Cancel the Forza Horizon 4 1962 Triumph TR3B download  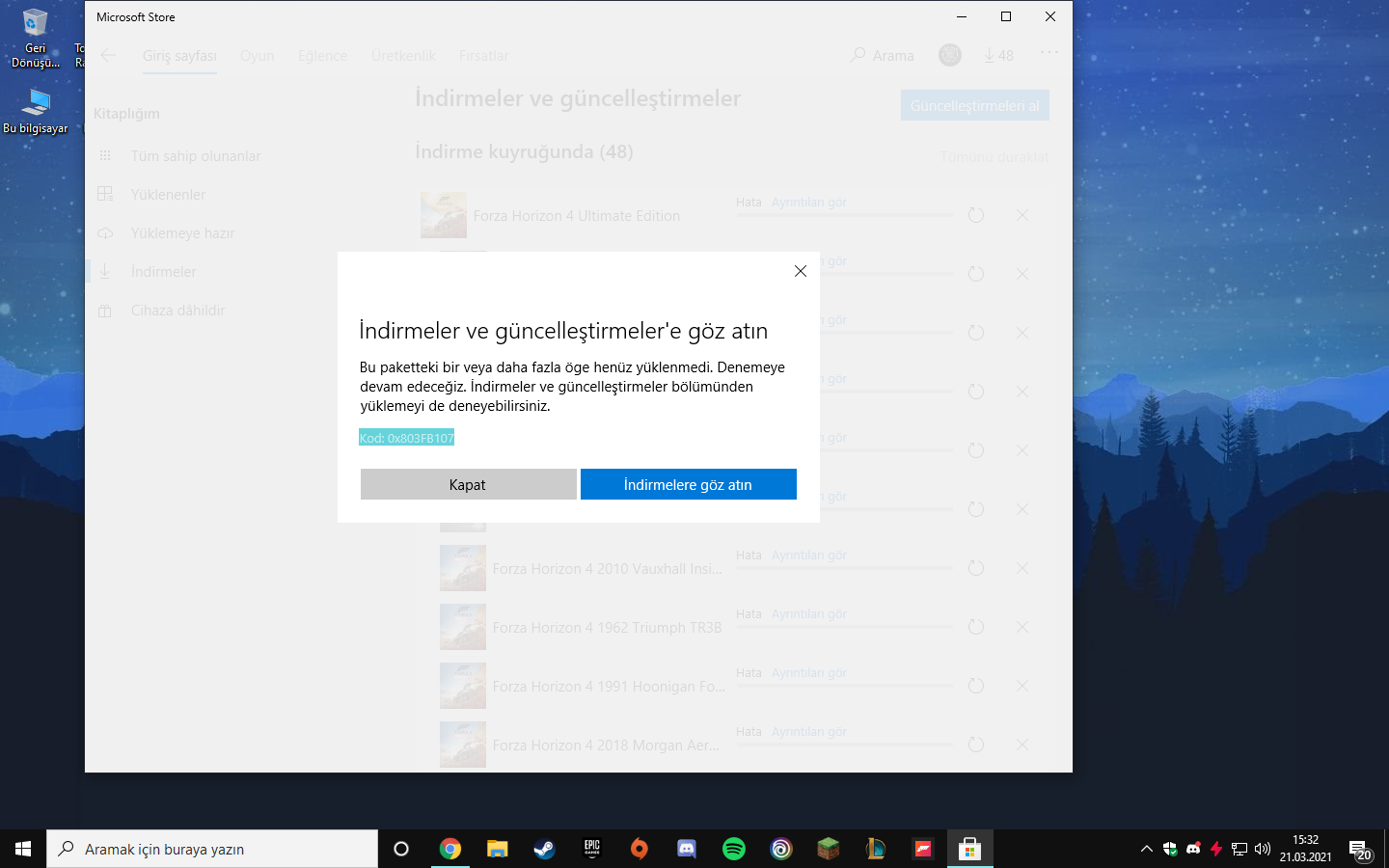[x=1021, y=627]
